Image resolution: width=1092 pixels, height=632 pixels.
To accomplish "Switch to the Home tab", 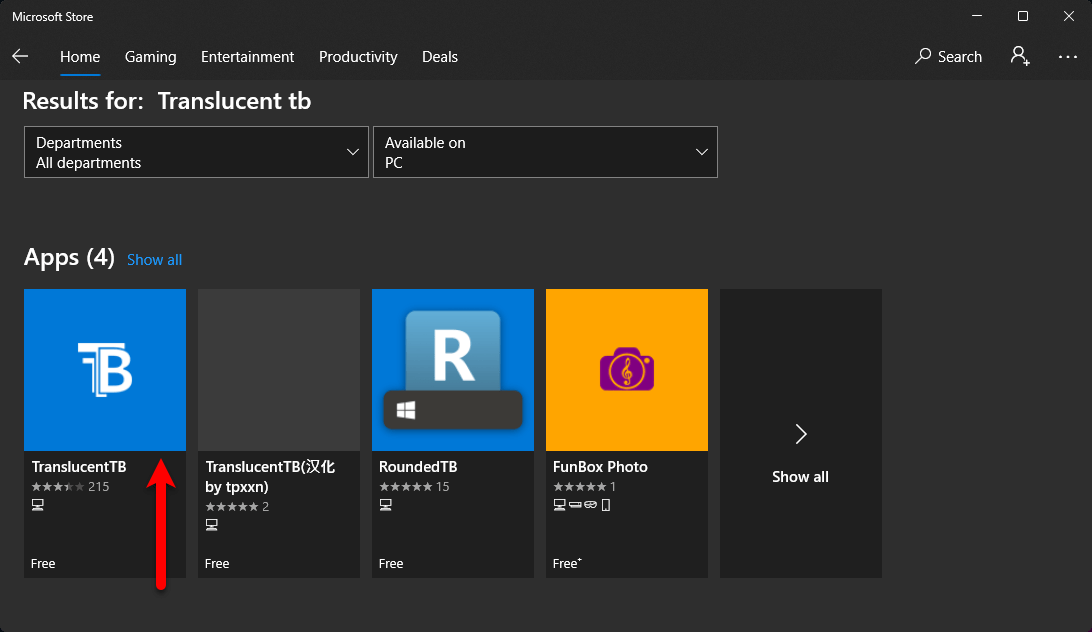I will [80, 57].
